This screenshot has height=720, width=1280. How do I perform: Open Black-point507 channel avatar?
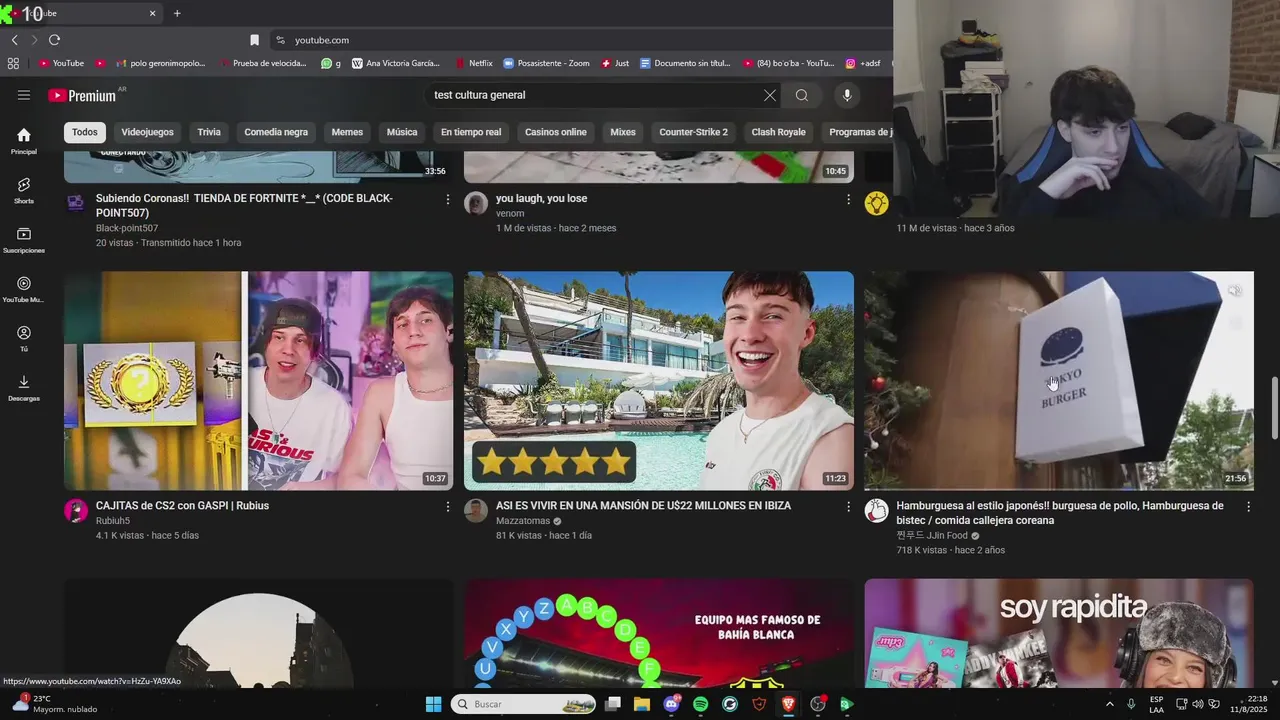76,204
